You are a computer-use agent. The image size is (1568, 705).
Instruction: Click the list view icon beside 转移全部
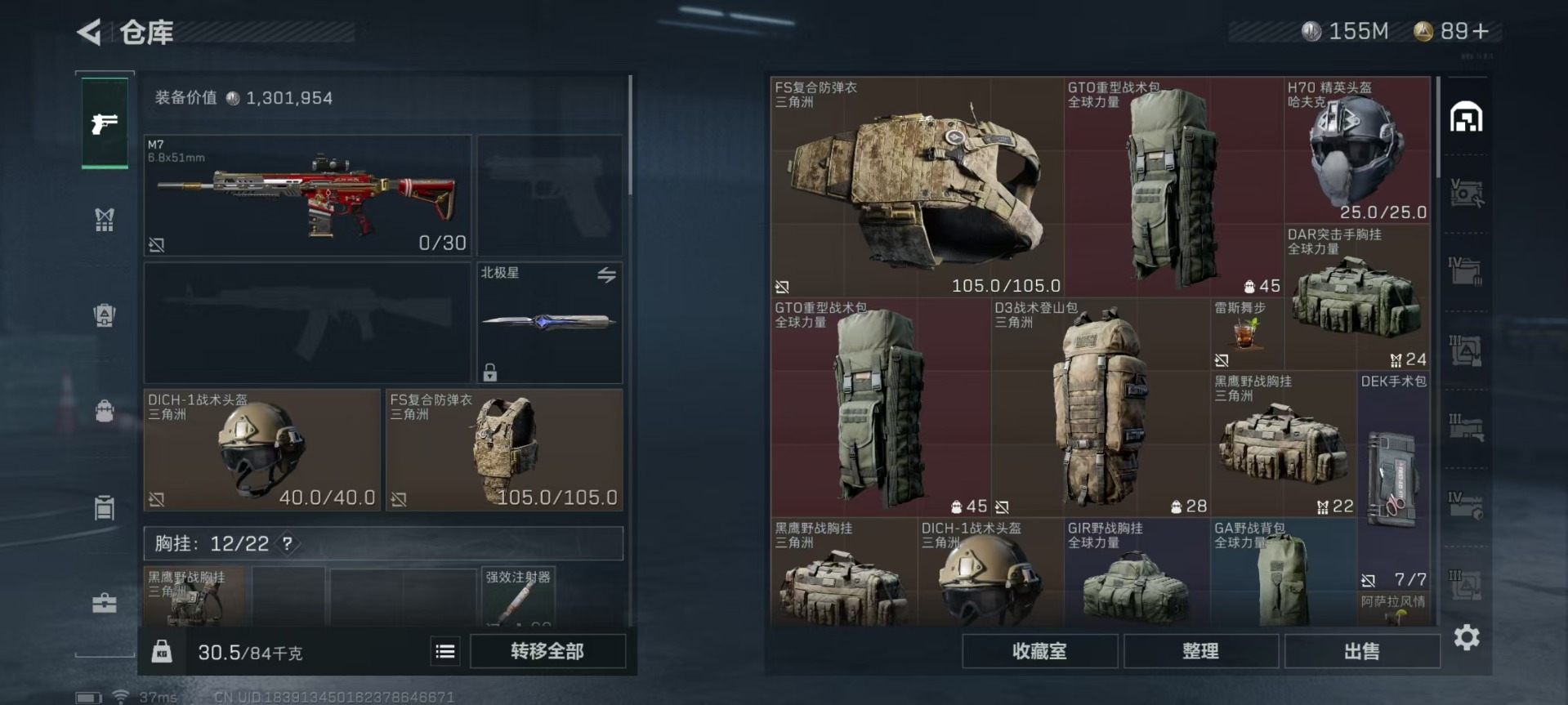point(445,651)
